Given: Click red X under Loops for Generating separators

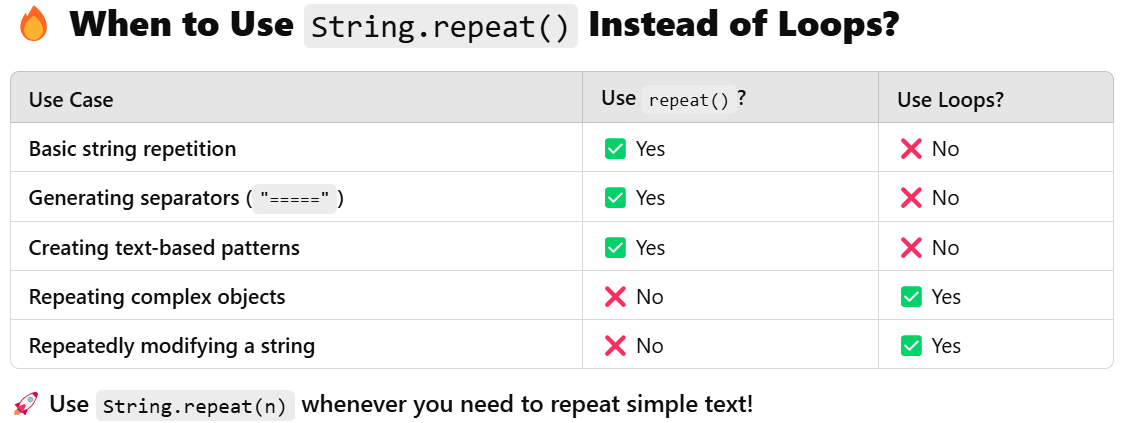Looking at the screenshot, I should point(911,197).
